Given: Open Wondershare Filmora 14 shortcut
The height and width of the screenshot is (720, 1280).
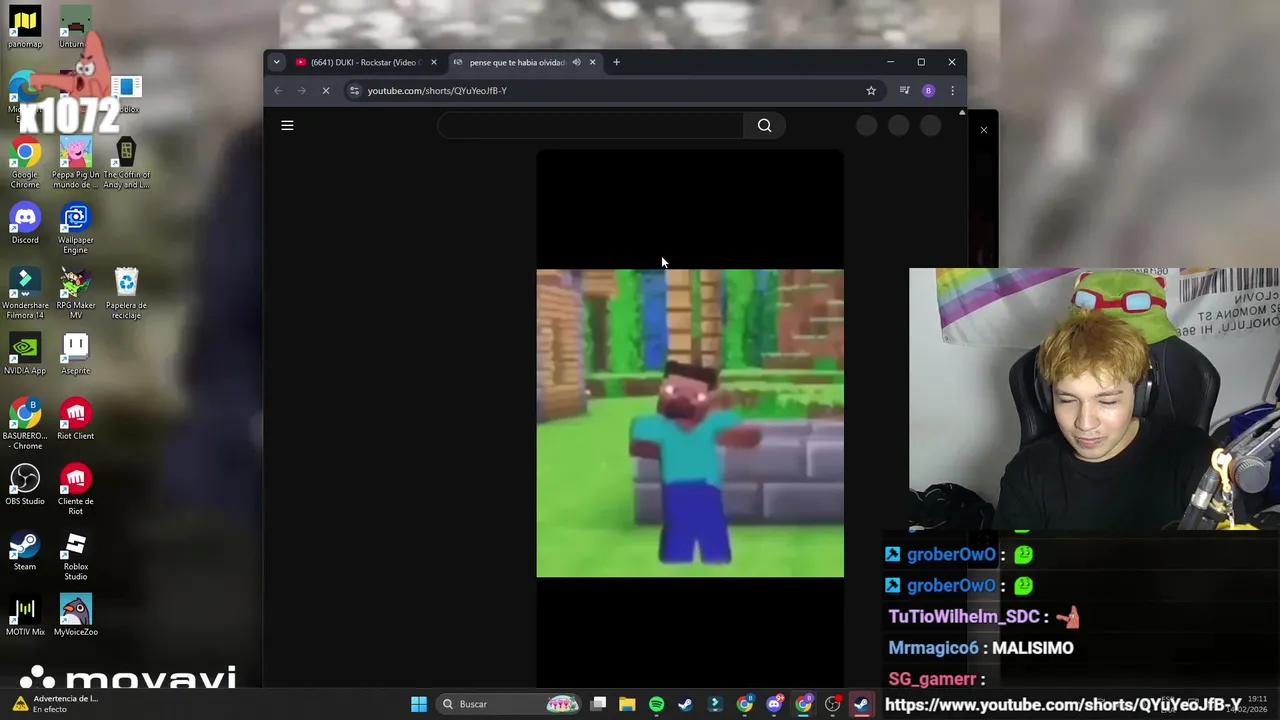Looking at the screenshot, I should [x=25, y=294].
